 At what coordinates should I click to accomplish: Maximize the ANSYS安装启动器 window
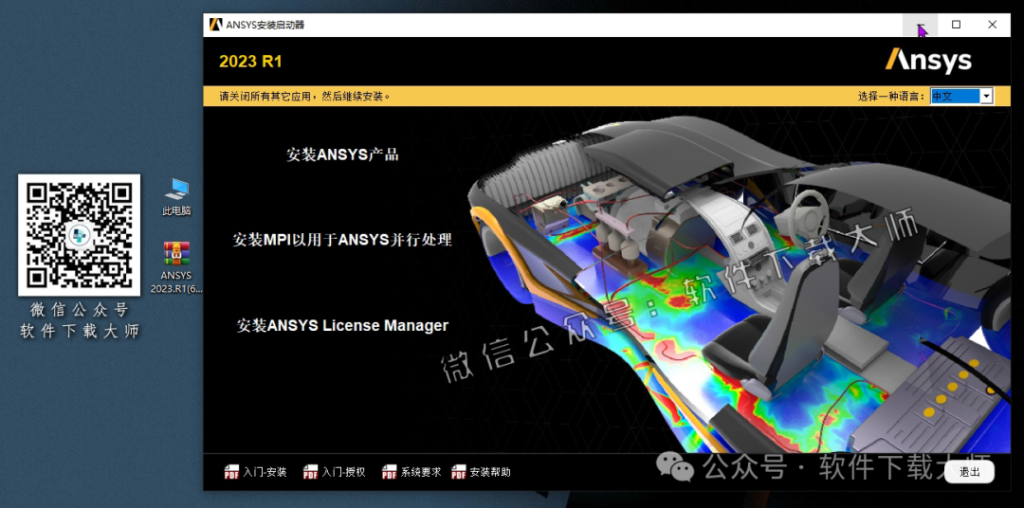coord(956,25)
